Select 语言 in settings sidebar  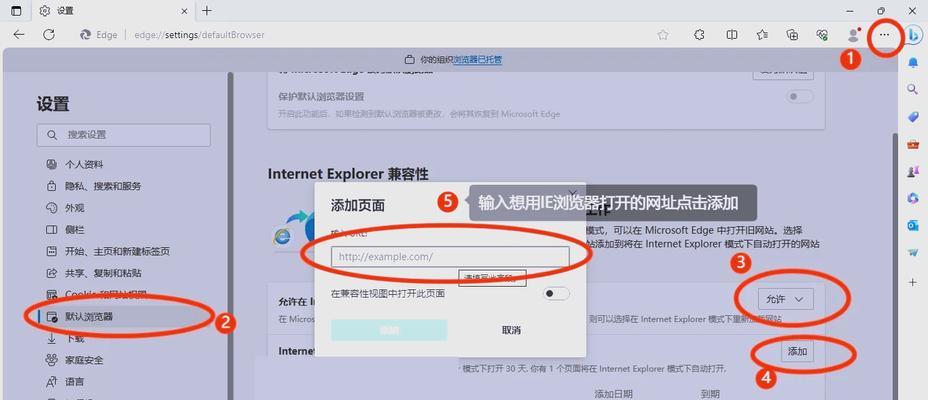67,382
